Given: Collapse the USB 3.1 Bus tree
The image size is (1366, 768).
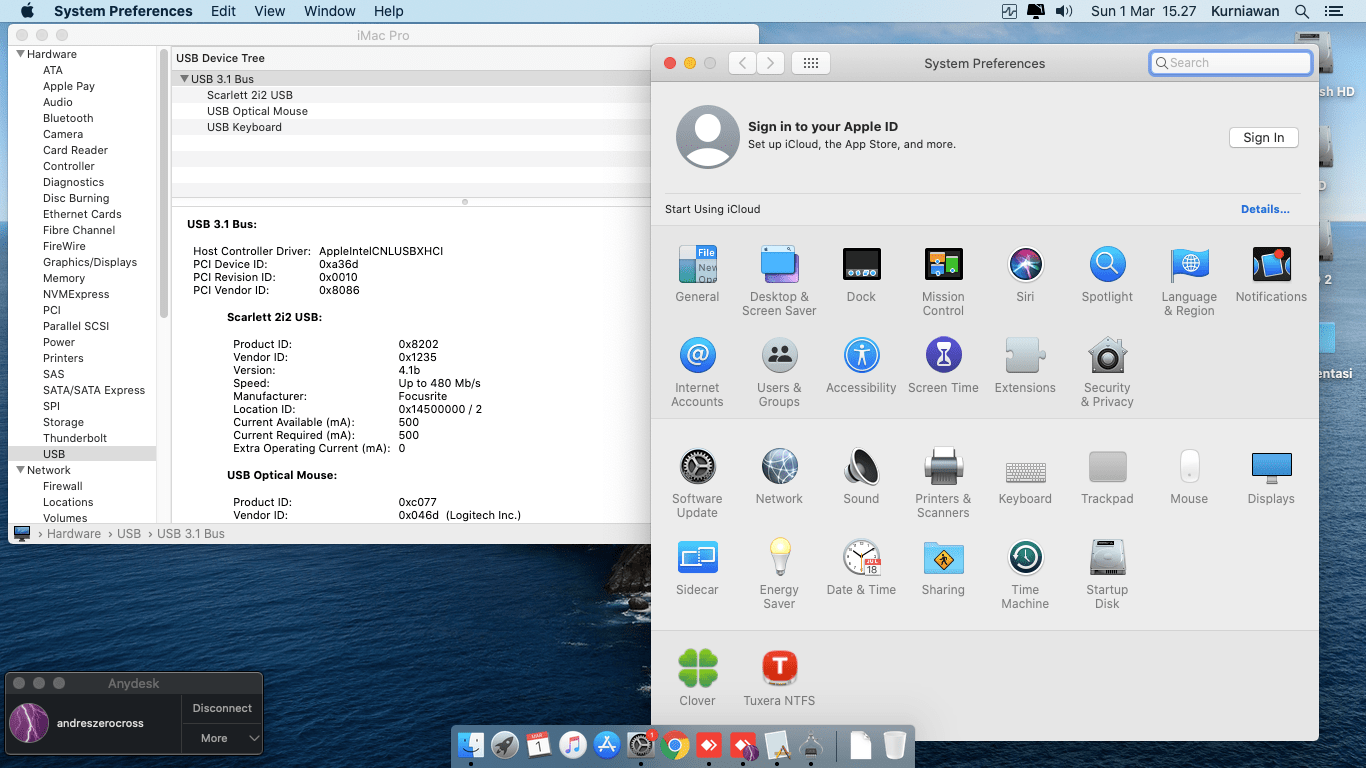Looking at the screenshot, I should [x=184, y=79].
